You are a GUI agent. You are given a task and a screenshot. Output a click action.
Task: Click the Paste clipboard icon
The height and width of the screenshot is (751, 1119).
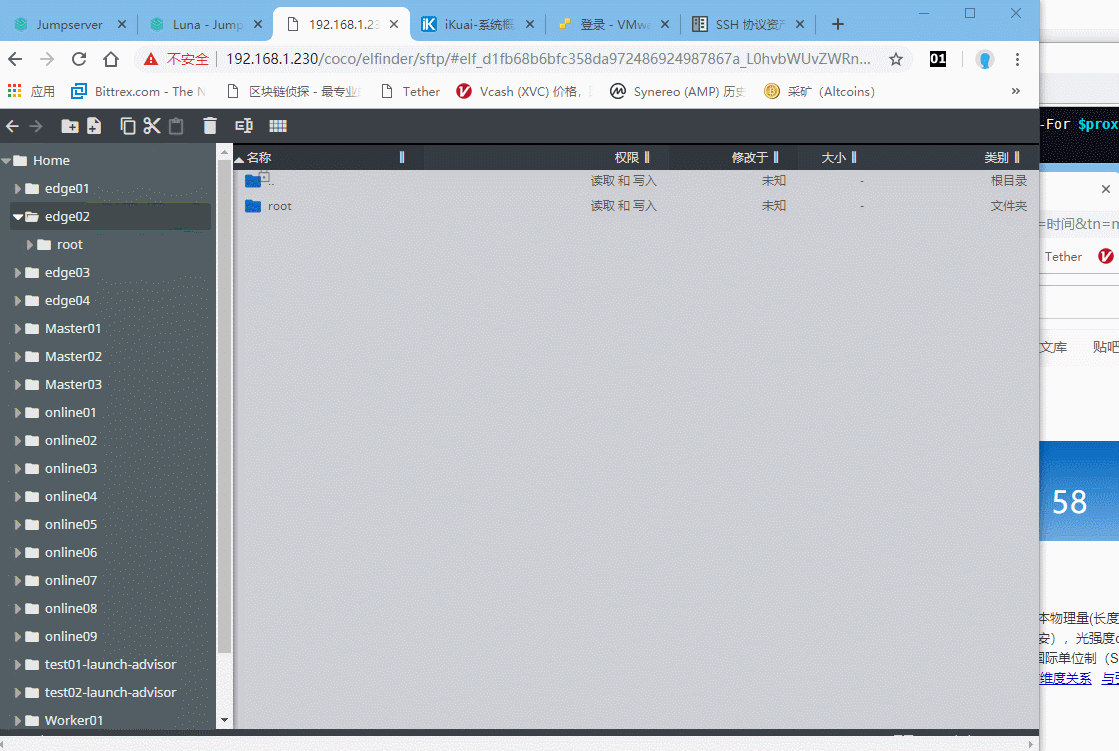pyautogui.click(x=176, y=126)
